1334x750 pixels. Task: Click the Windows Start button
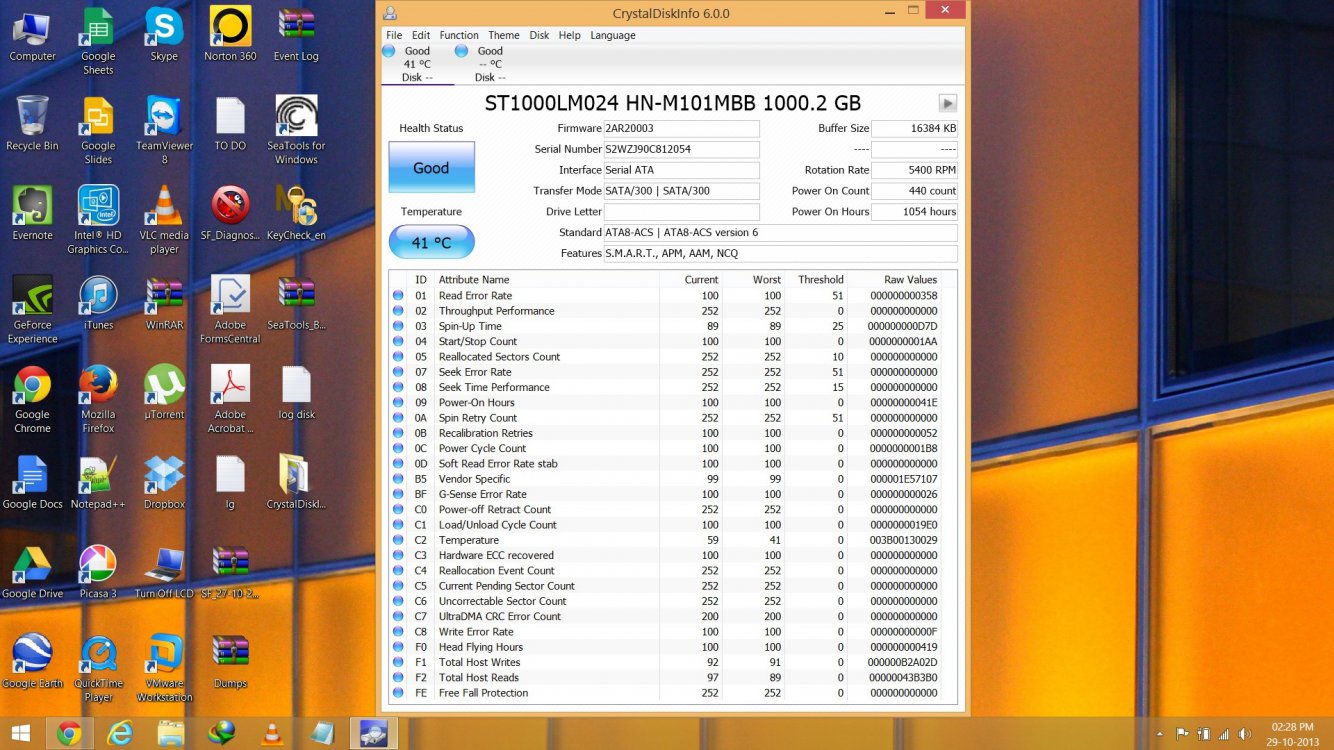19,734
